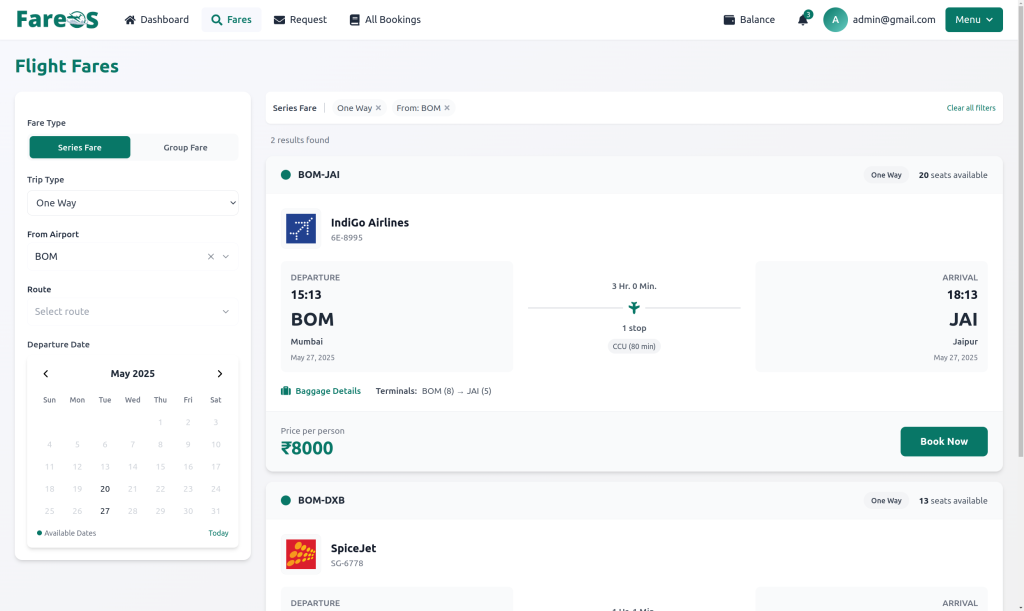Image resolution: width=1024 pixels, height=611 pixels.
Task: Select May 20 in the calendar
Action: click(x=105, y=489)
